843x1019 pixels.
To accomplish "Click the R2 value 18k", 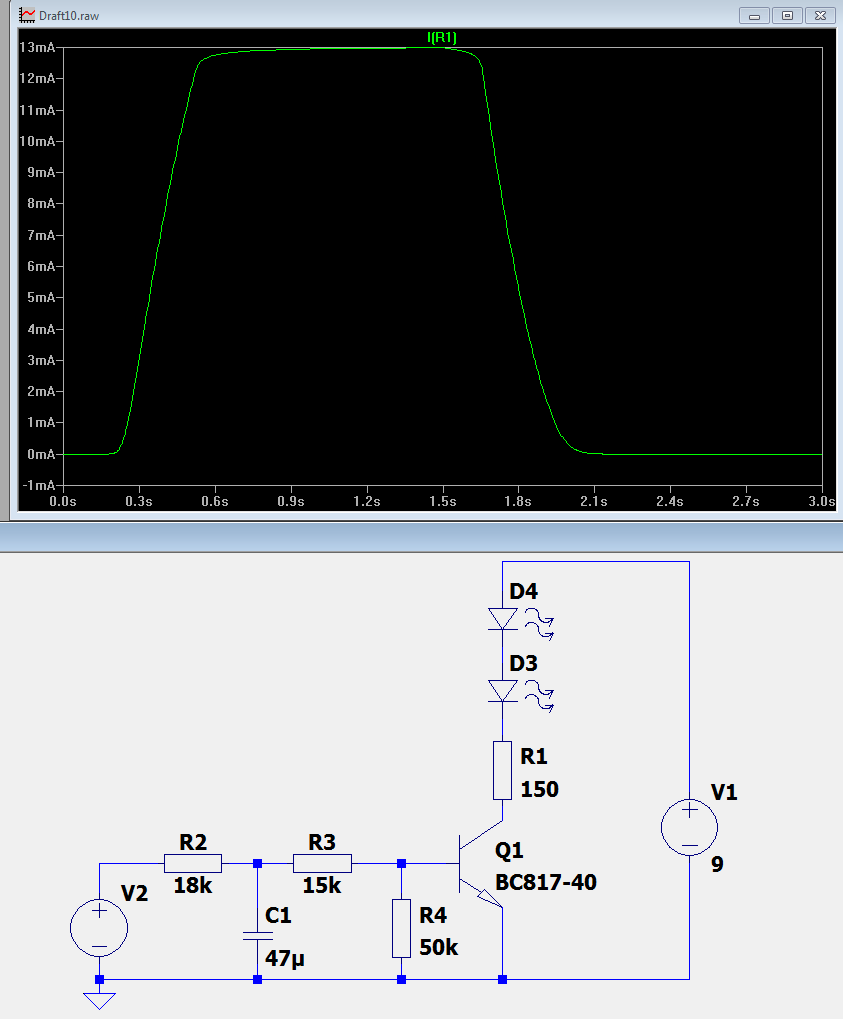I will tap(193, 885).
